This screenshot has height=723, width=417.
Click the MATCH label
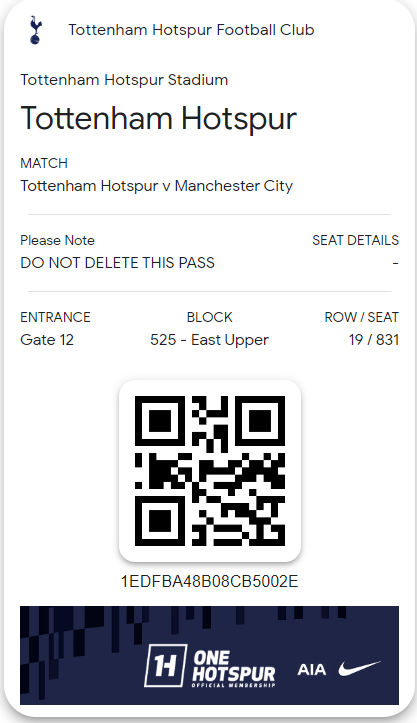coord(44,163)
